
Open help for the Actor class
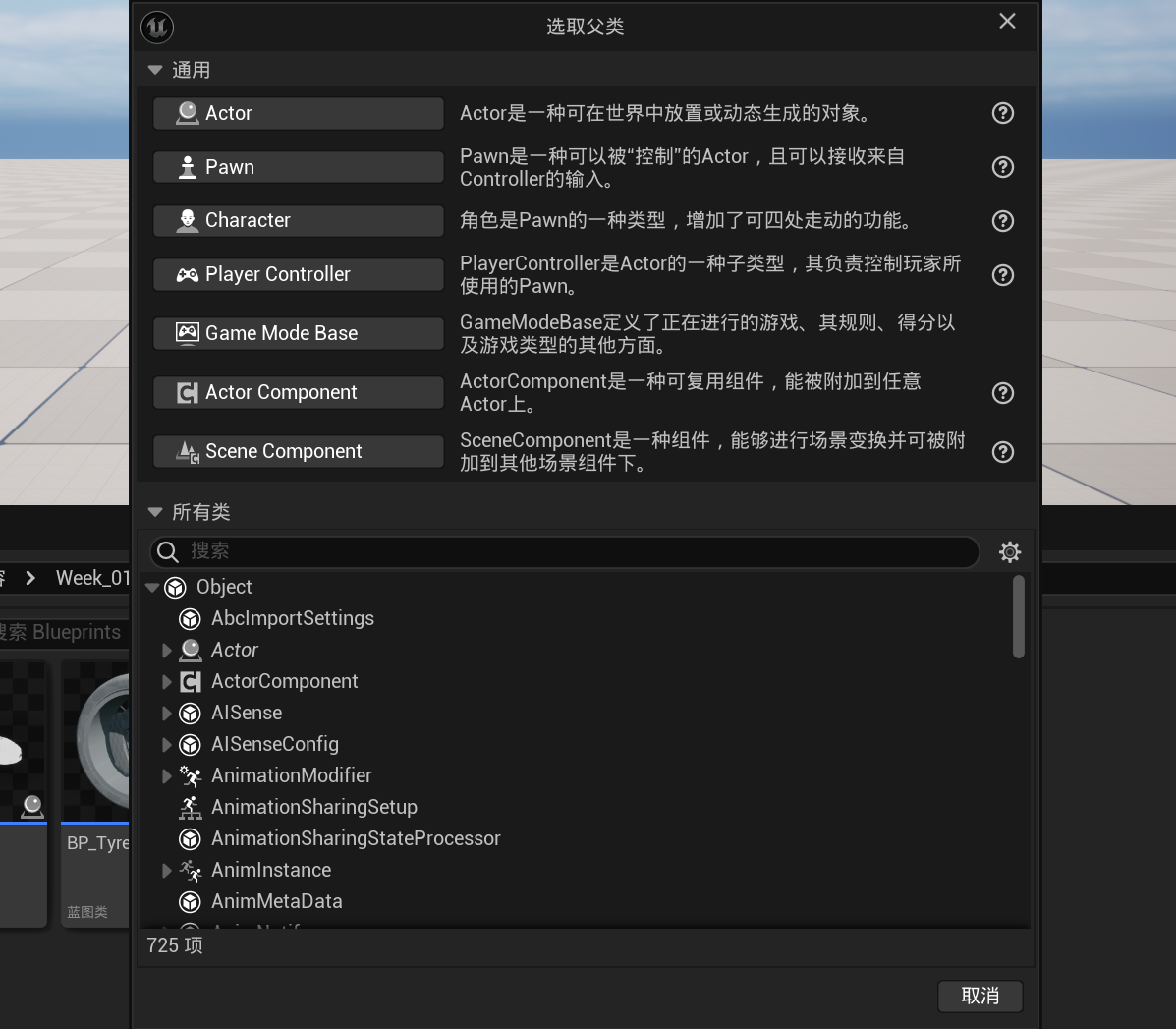click(1003, 113)
